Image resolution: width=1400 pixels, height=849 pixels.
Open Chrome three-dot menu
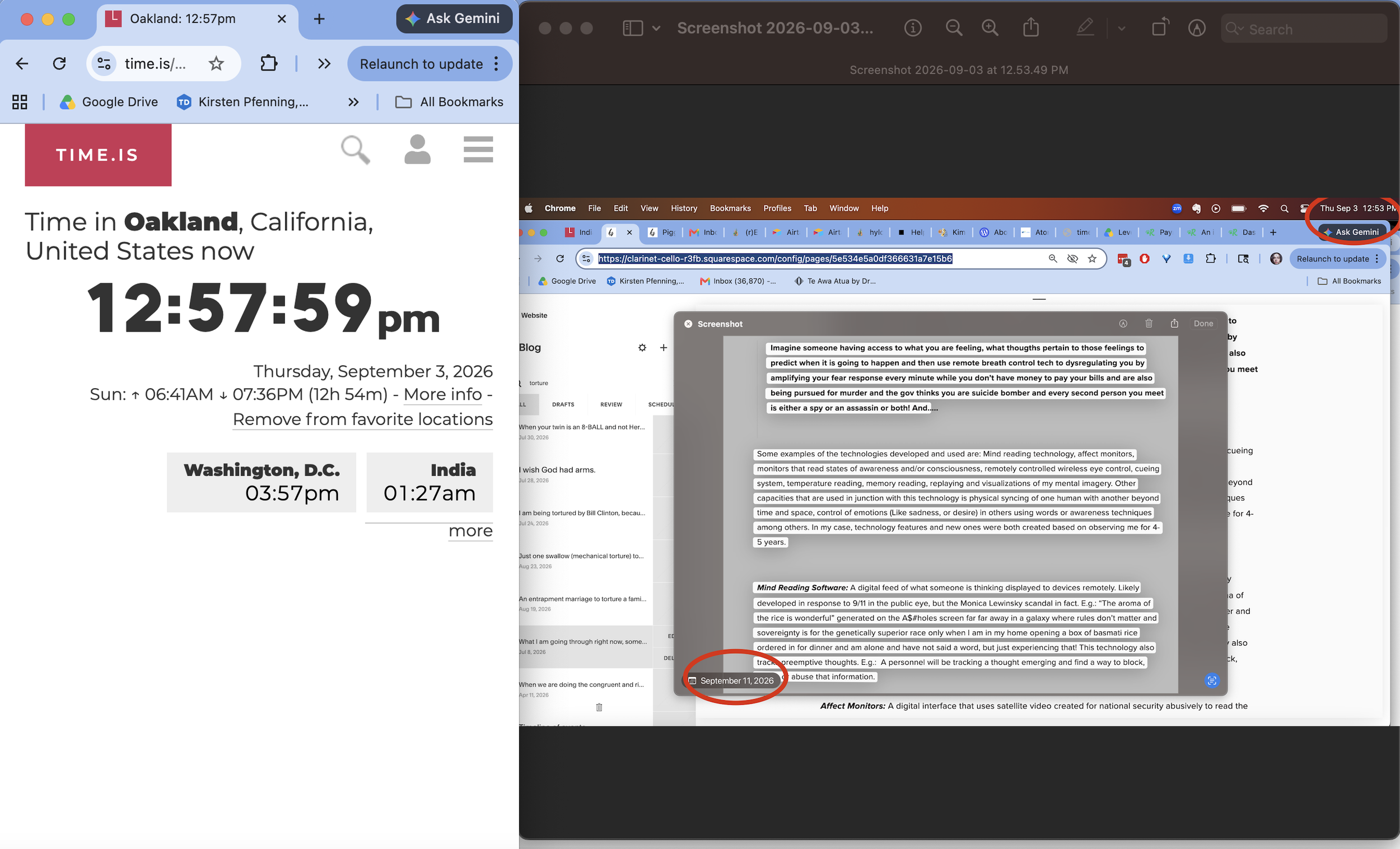pyautogui.click(x=496, y=64)
